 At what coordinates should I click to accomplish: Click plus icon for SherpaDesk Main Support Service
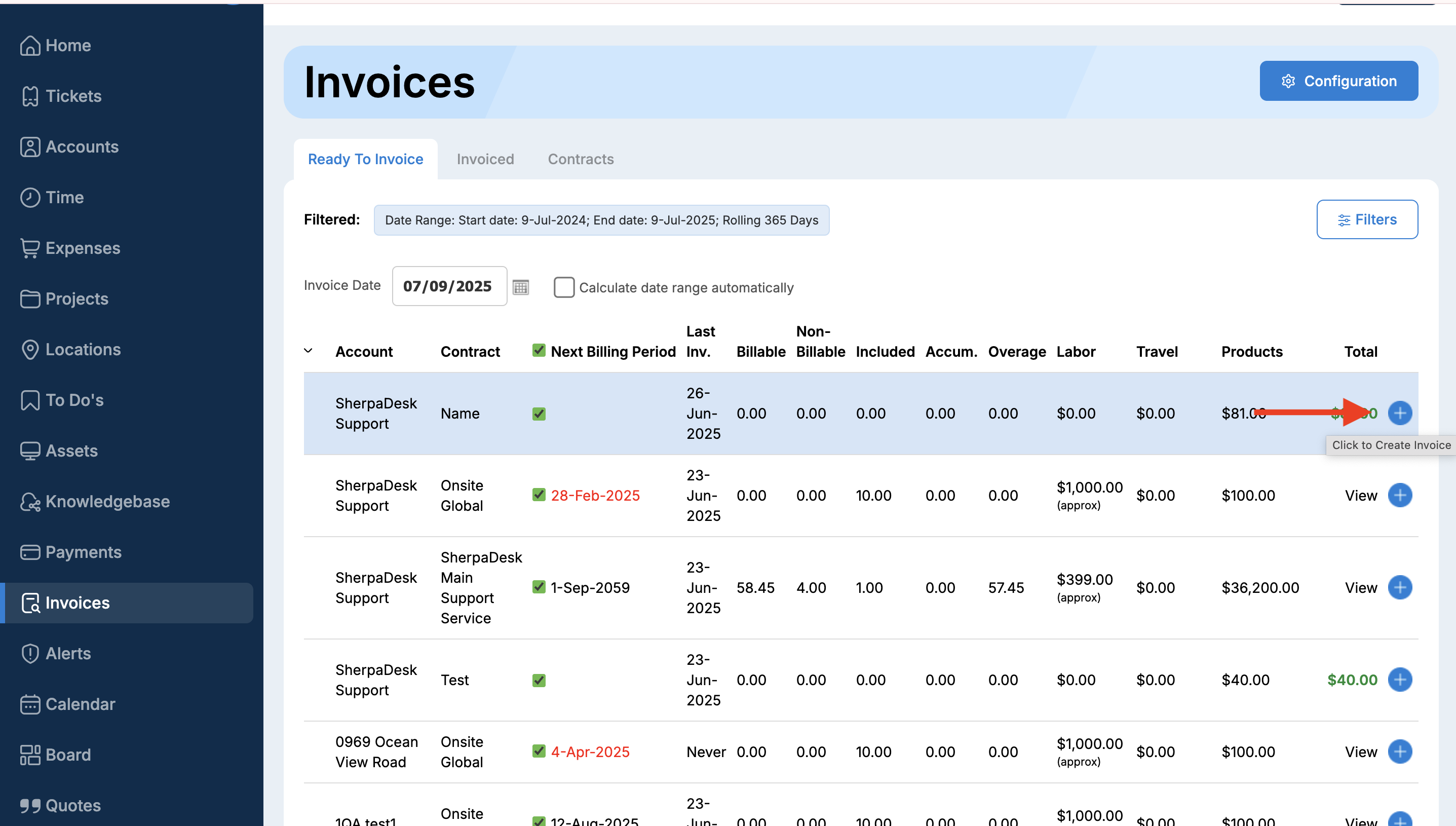1399,587
